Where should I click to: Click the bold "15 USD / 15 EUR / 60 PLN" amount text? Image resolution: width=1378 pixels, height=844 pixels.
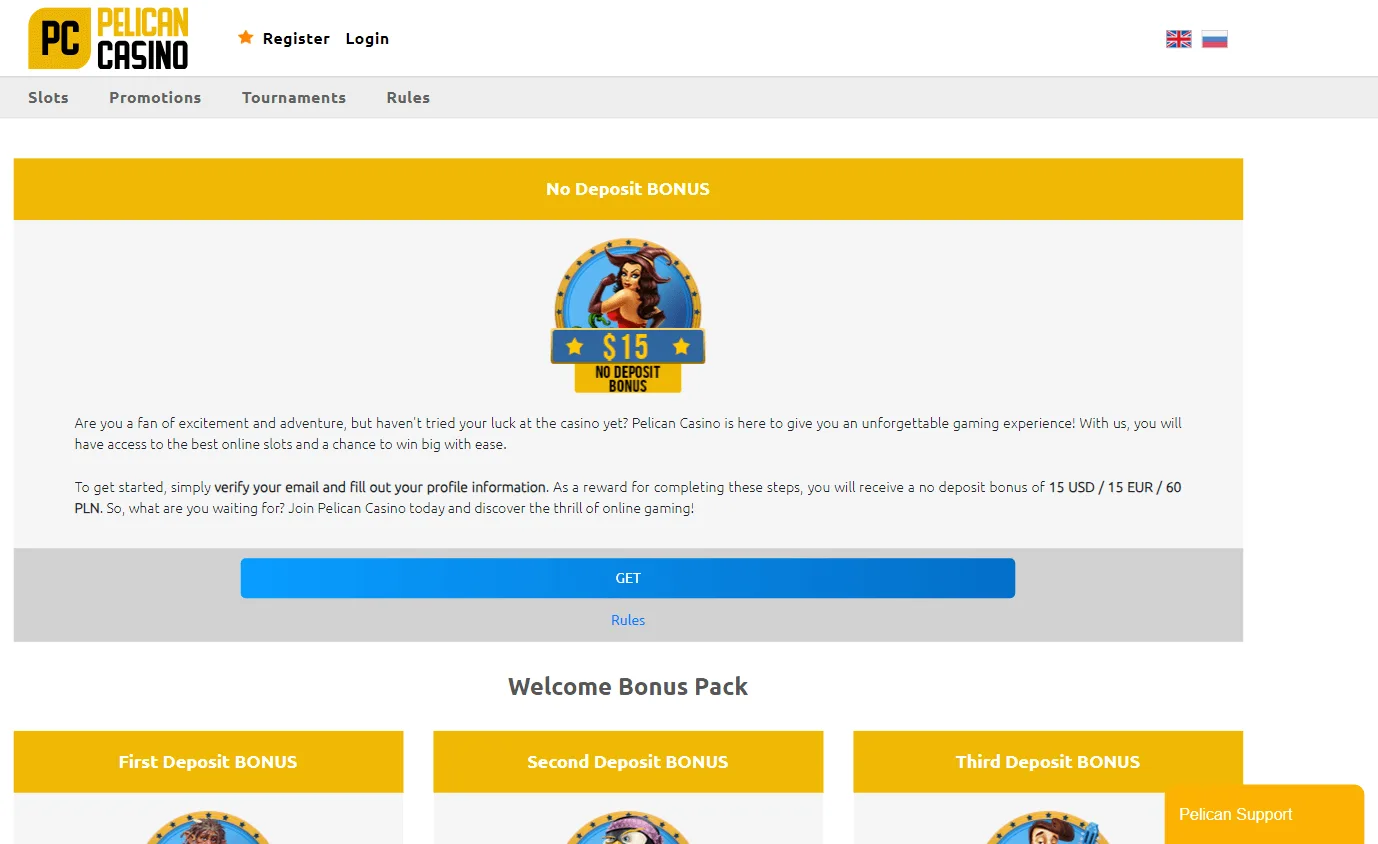(x=628, y=498)
